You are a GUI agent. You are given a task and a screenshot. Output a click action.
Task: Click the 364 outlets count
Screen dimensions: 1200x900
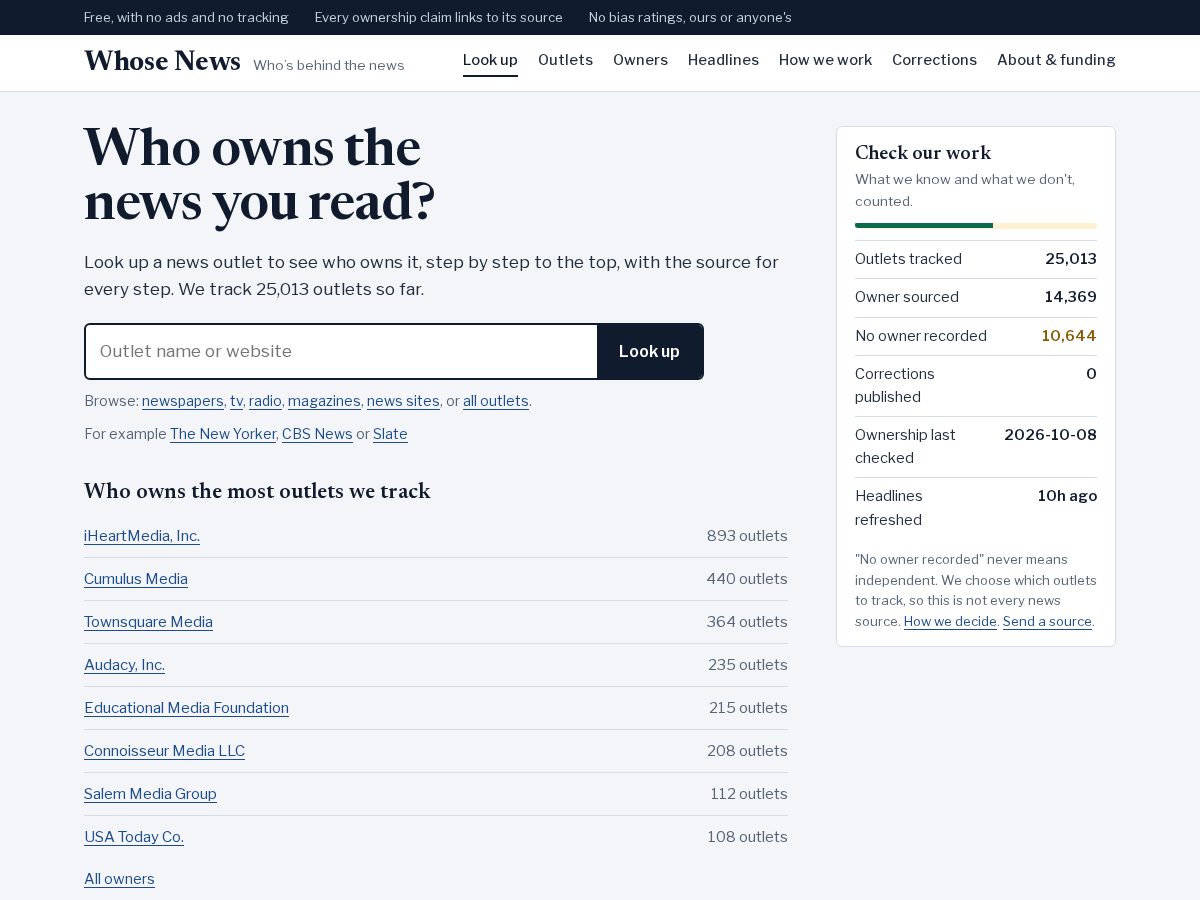tap(747, 622)
